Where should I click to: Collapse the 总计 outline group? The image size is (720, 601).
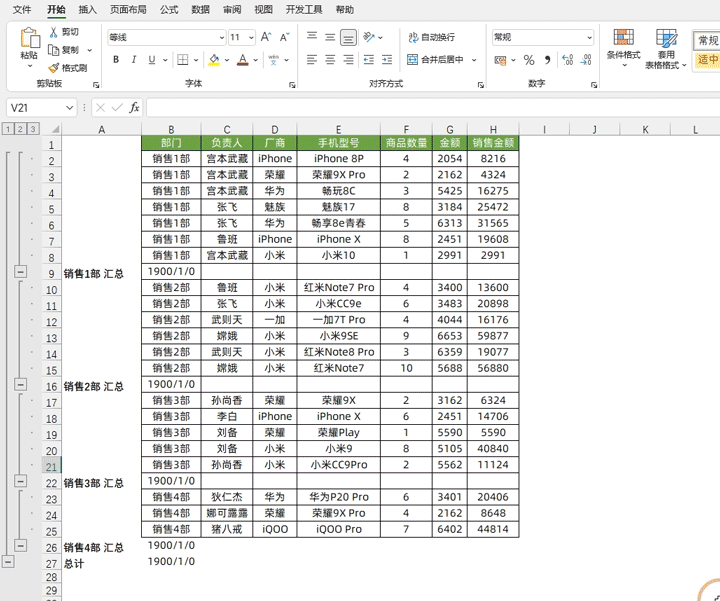8,561
